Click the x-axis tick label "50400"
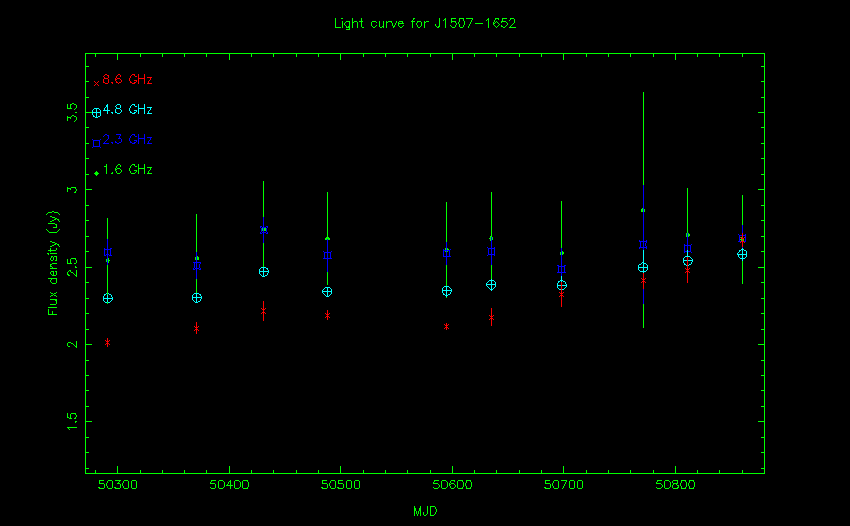The width and height of the screenshot is (850, 526). click(229, 485)
